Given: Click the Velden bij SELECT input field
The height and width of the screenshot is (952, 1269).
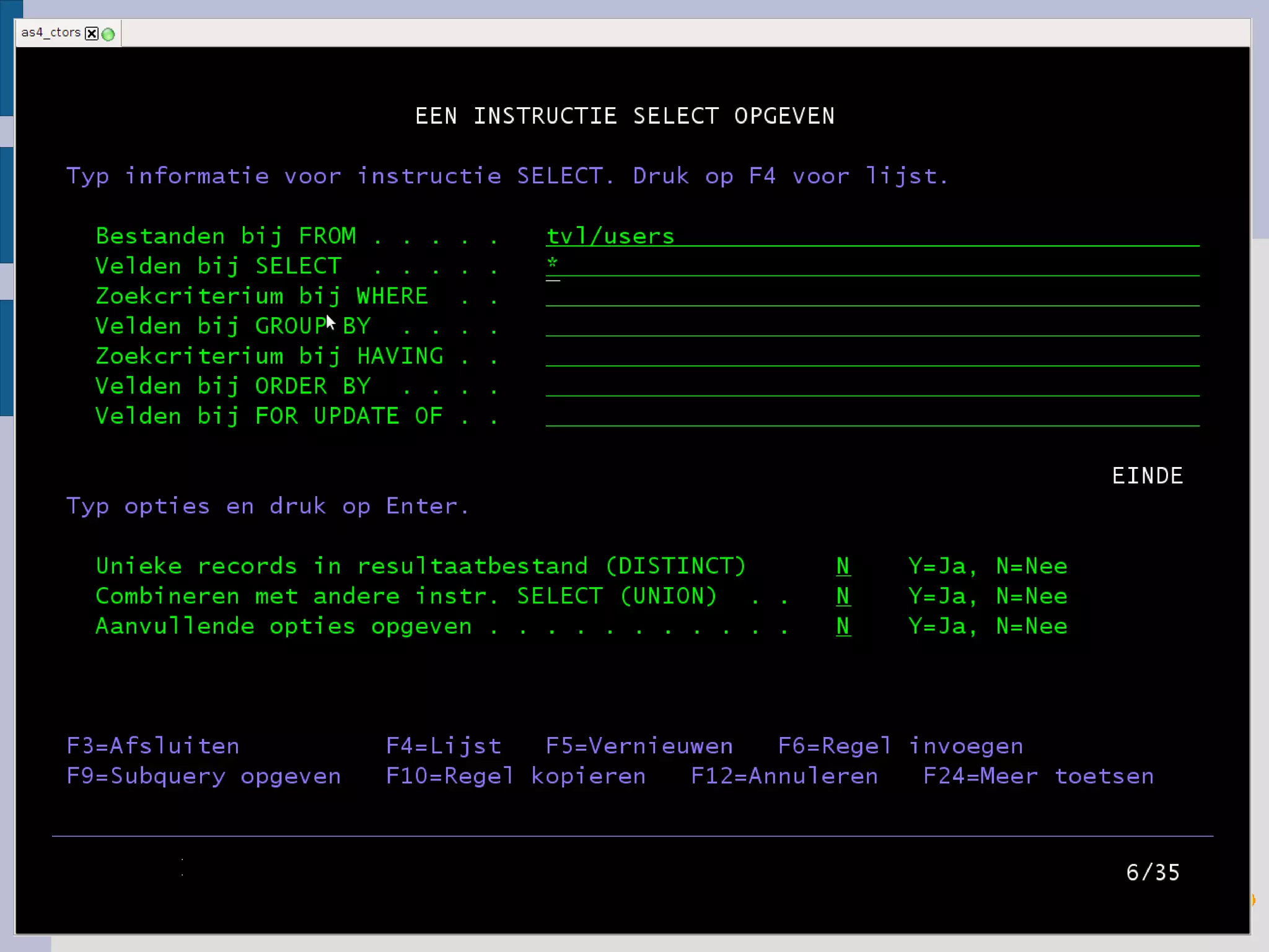Looking at the screenshot, I should click(871, 266).
